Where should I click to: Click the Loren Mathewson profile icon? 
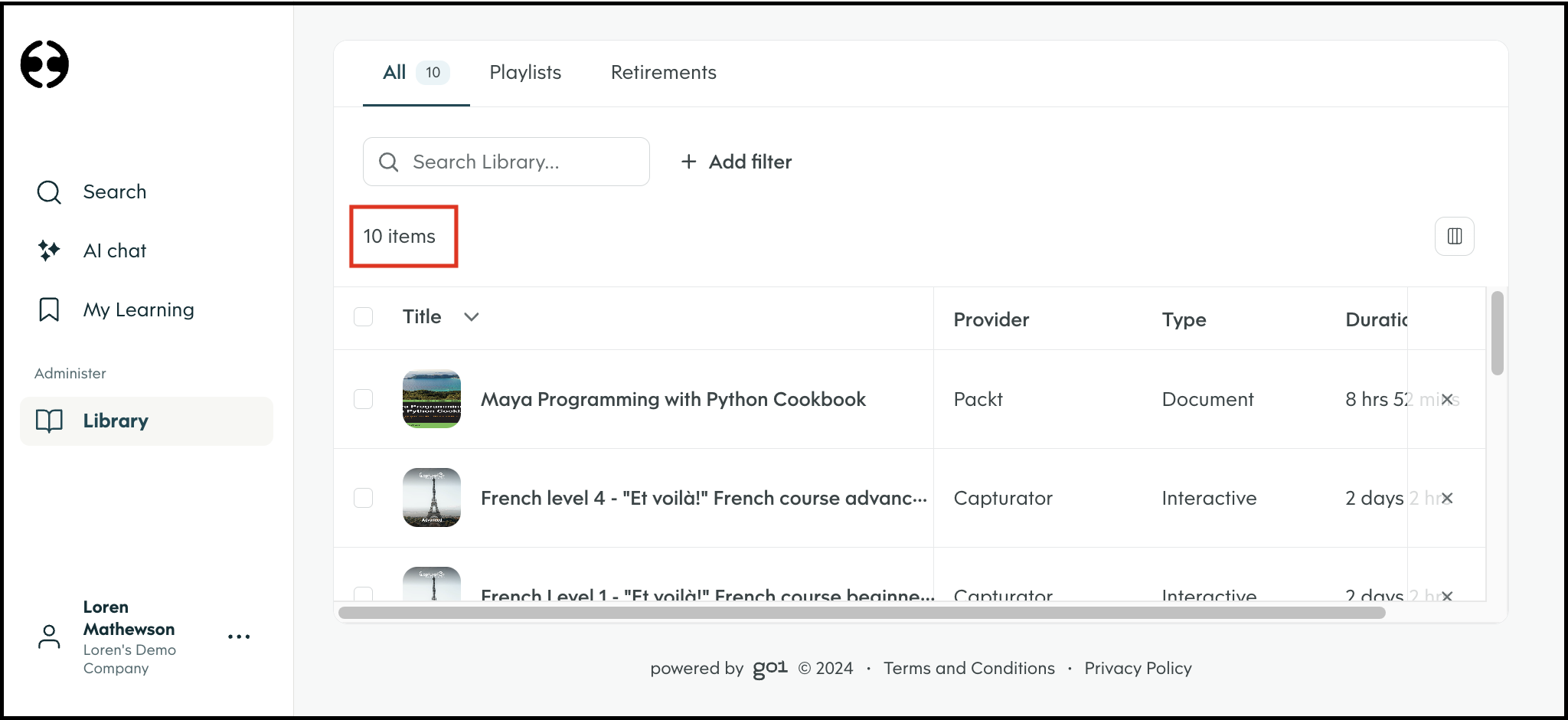click(49, 637)
